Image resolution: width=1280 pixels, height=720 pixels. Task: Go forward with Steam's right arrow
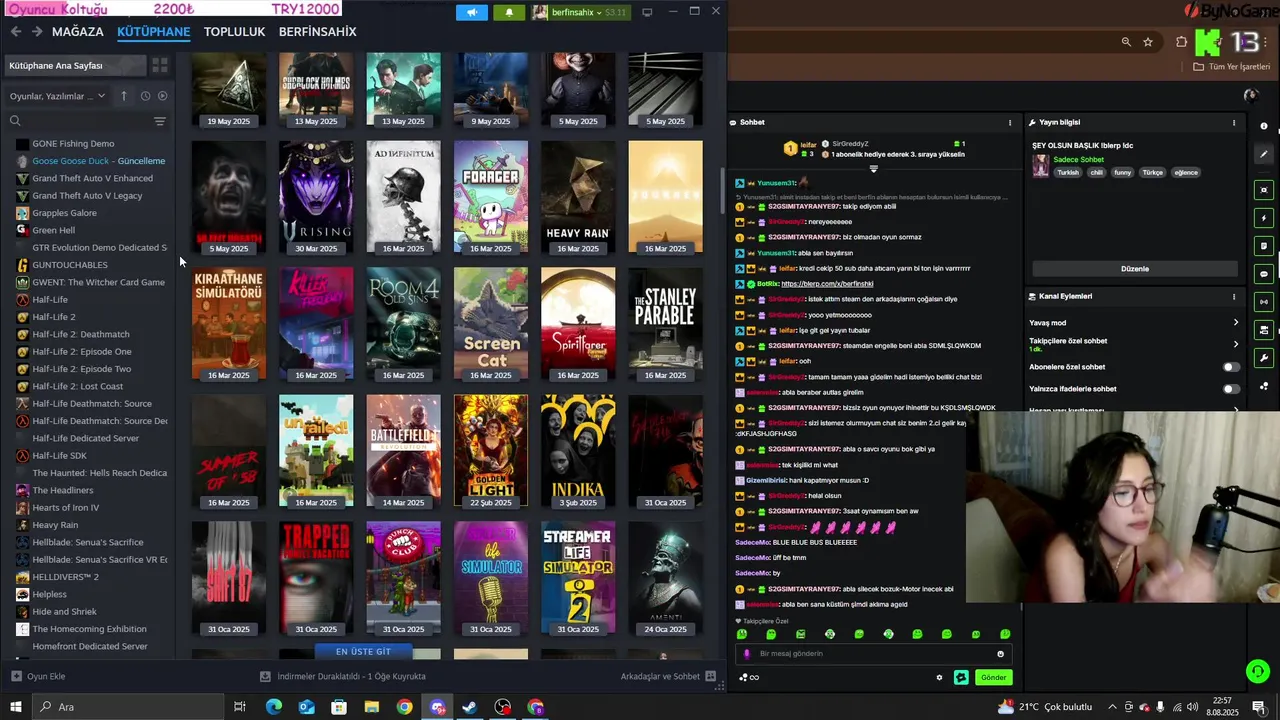(37, 32)
